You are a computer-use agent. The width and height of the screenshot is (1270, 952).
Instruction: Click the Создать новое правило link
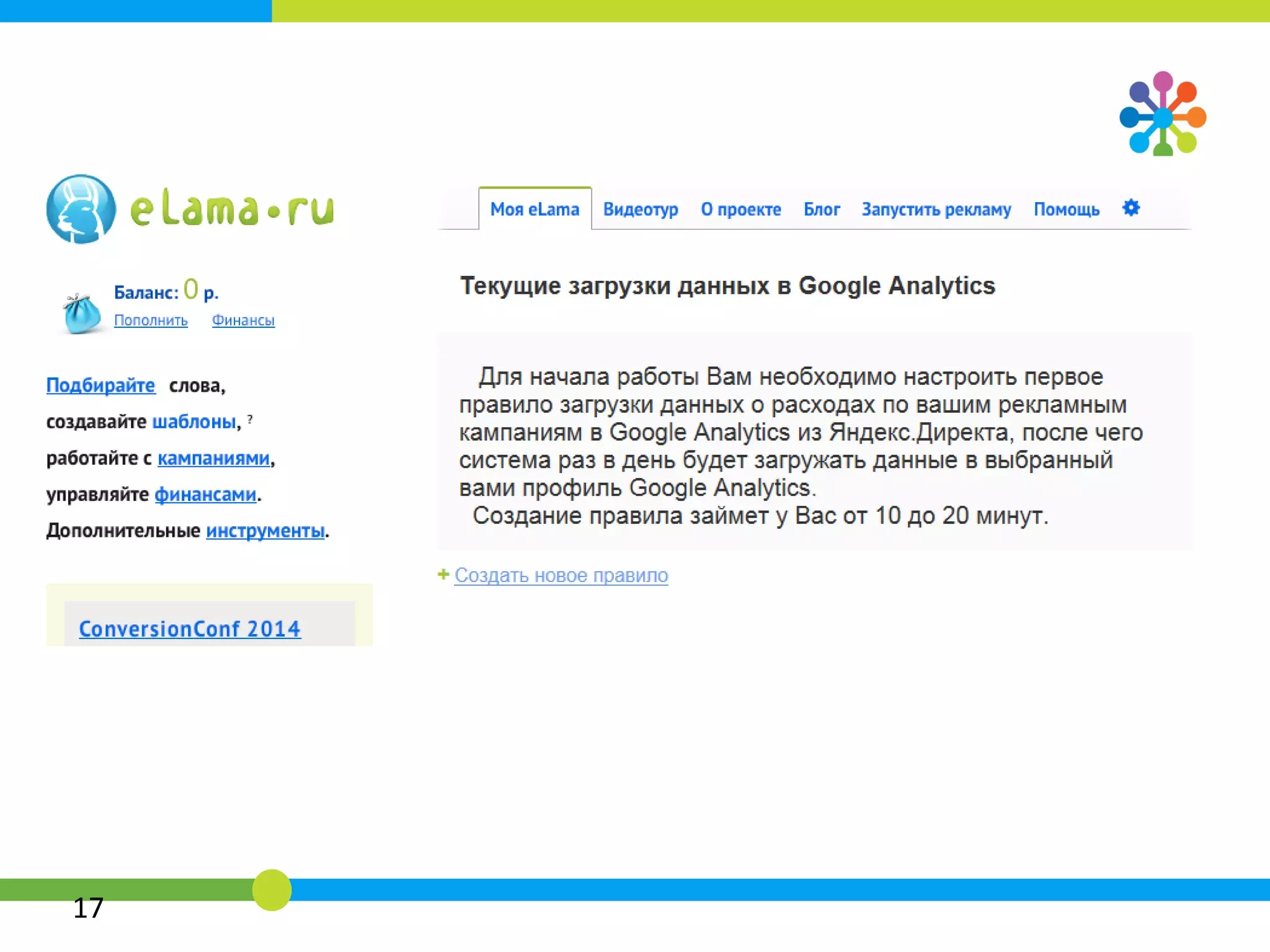click(x=561, y=575)
